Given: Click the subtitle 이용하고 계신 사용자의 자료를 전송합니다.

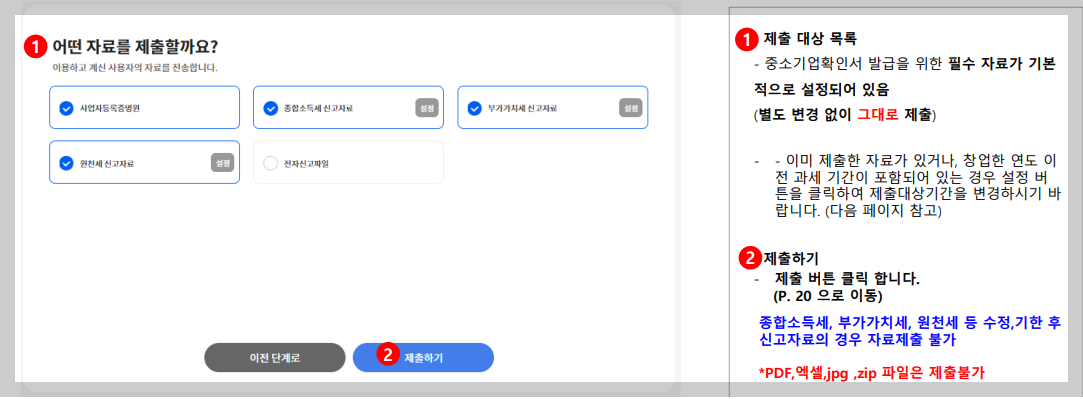Looking at the screenshot, I should click(135, 68).
